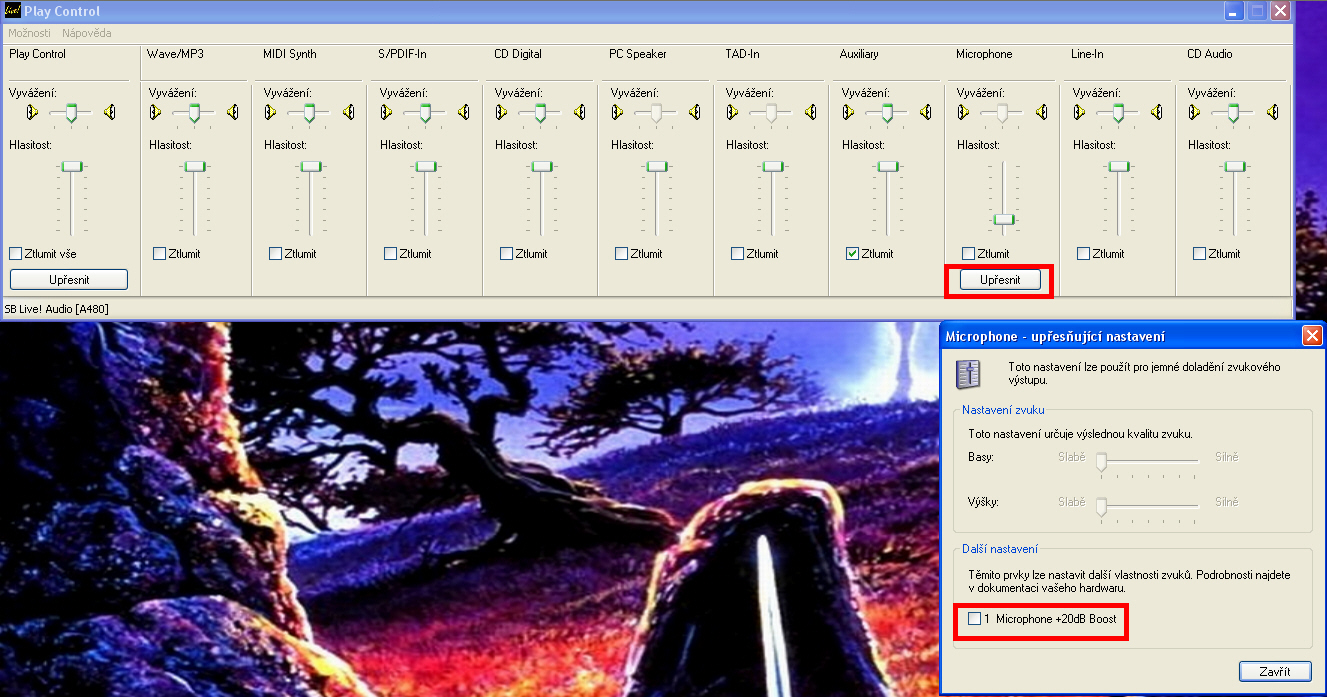Click Play Control balance slider thumb
This screenshot has height=697, width=1327.
(71, 113)
